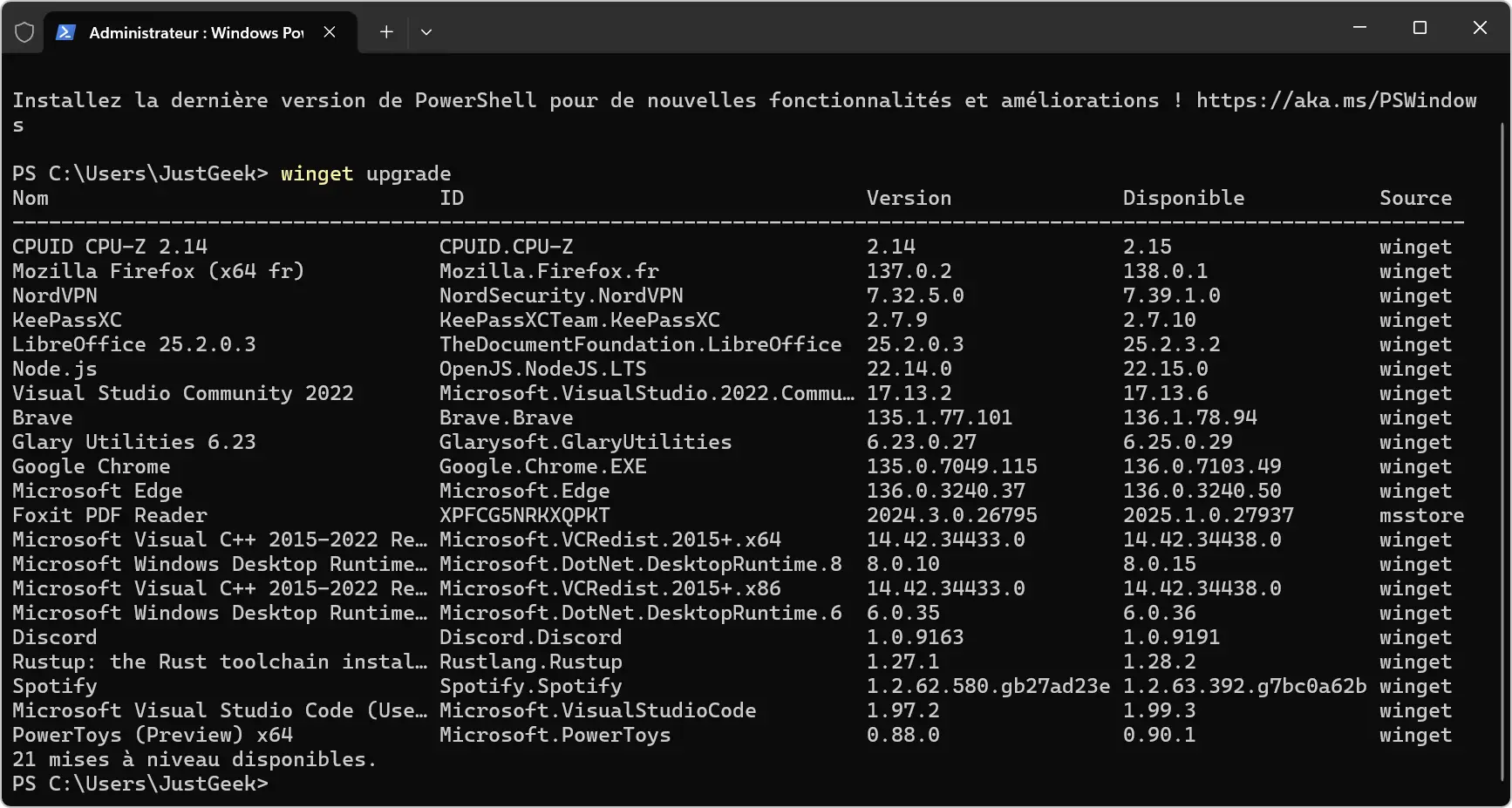Click 'Brave' in the Nom column
Viewport: 1512px width, 808px height.
click(x=43, y=418)
